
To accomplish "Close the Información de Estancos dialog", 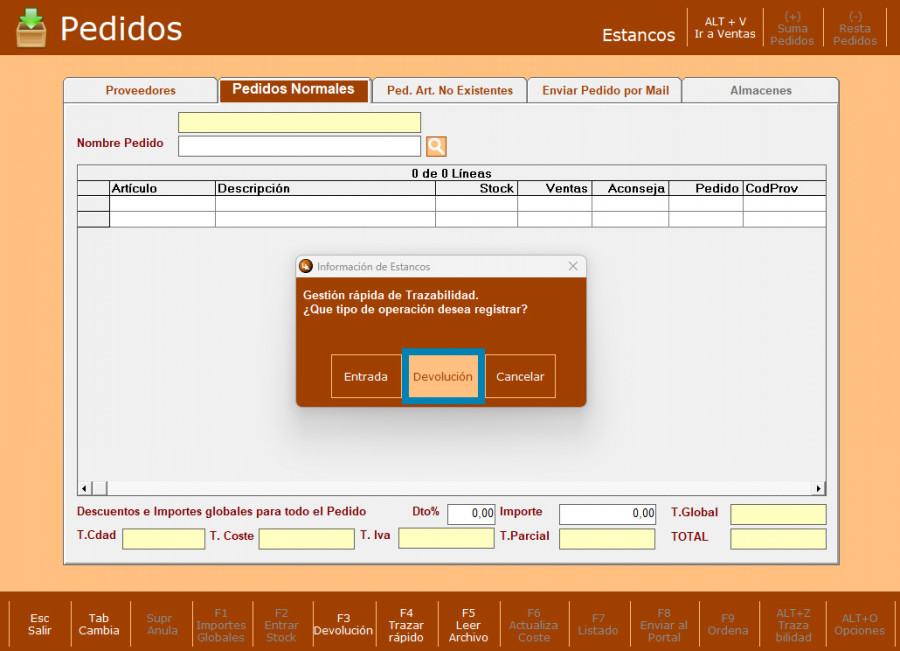I will pos(573,266).
